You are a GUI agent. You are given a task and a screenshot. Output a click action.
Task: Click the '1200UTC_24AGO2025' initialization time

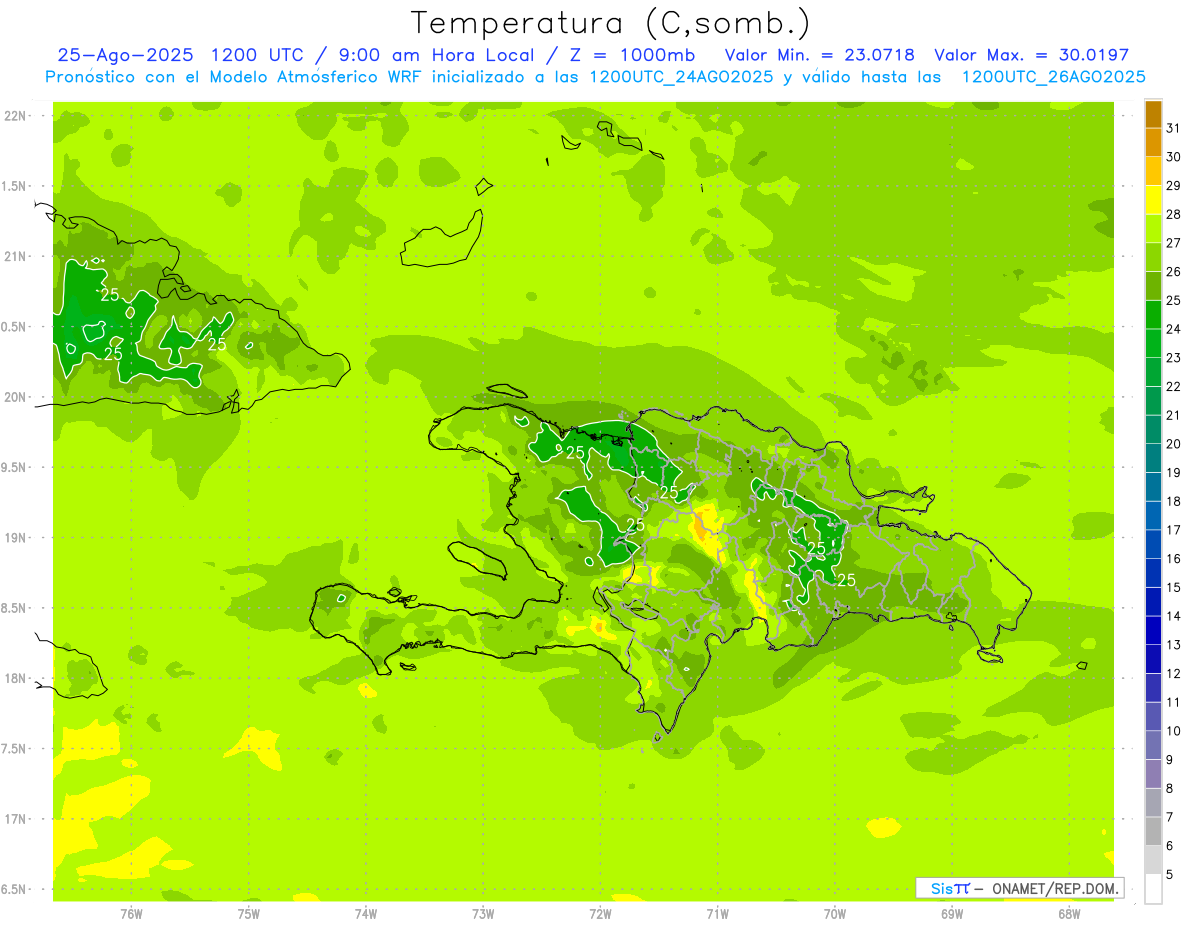coord(682,77)
